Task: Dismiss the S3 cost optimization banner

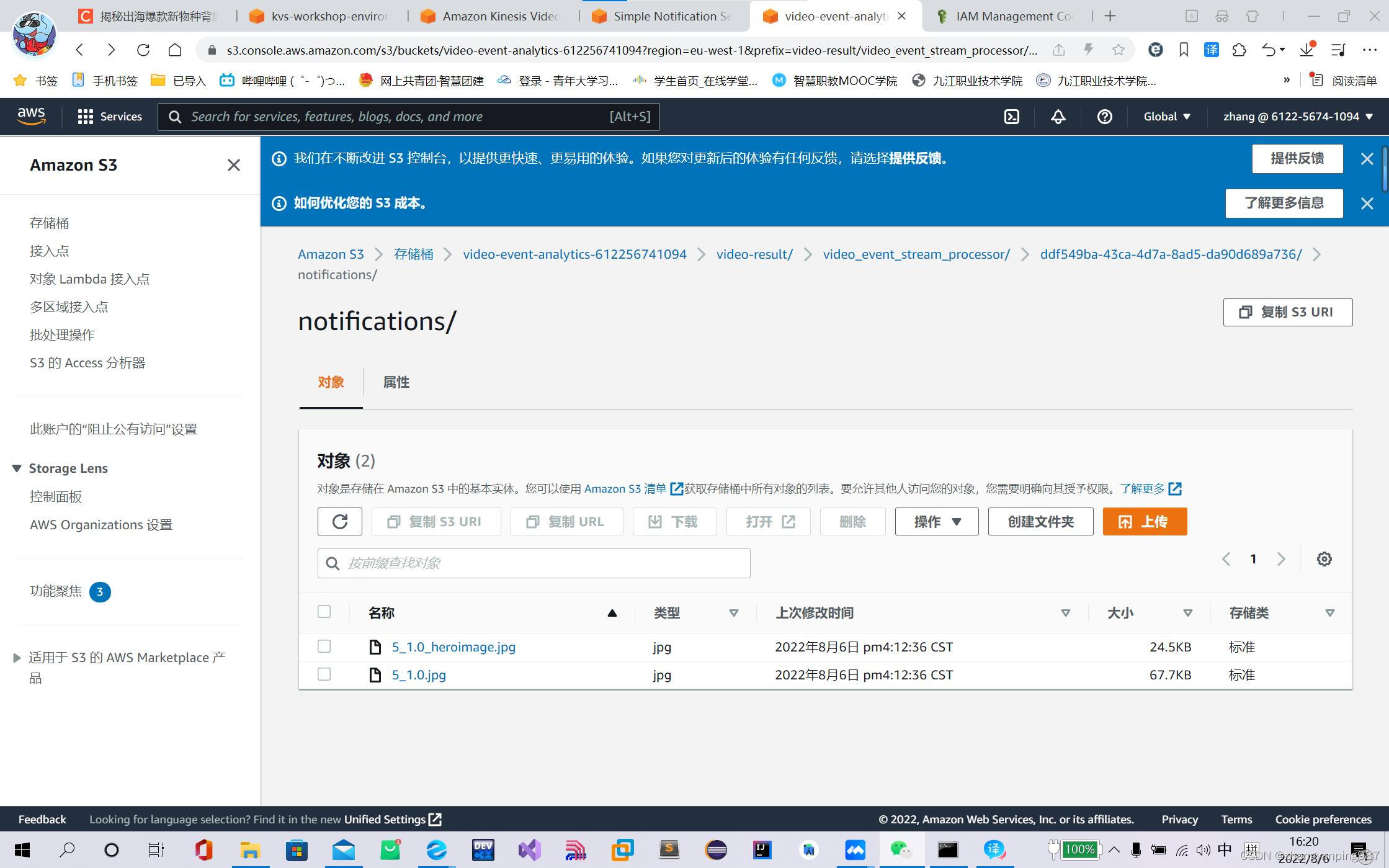Action: (x=1367, y=204)
